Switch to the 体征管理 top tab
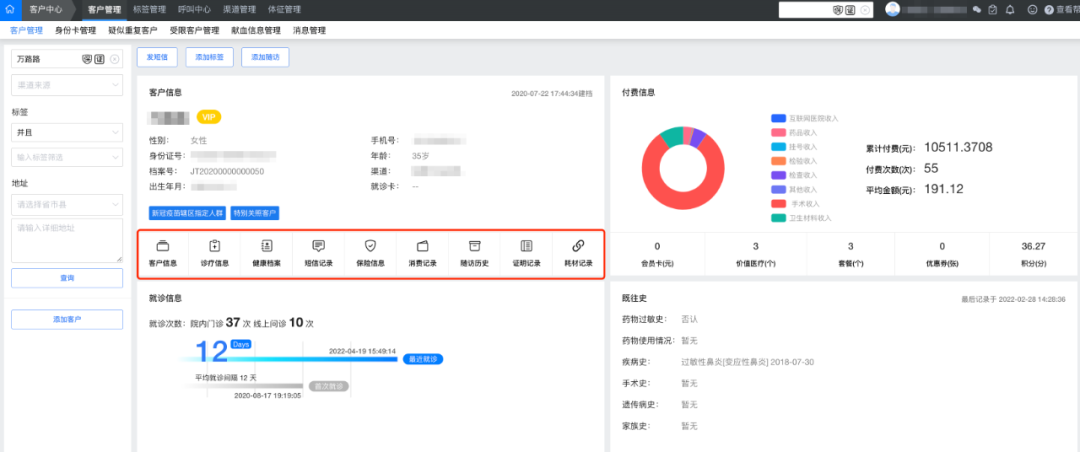 [284, 10]
